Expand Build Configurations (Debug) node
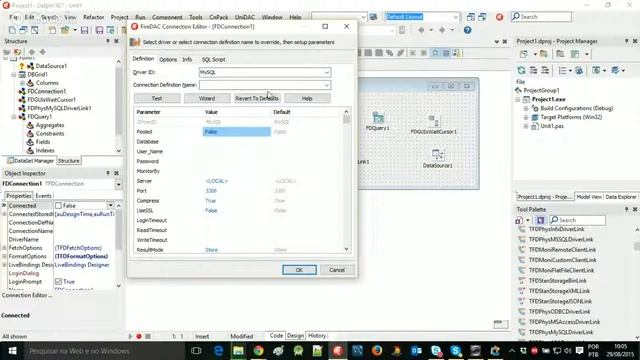Image resolution: width=640 pixels, height=360 pixels. tap(526, 108)
